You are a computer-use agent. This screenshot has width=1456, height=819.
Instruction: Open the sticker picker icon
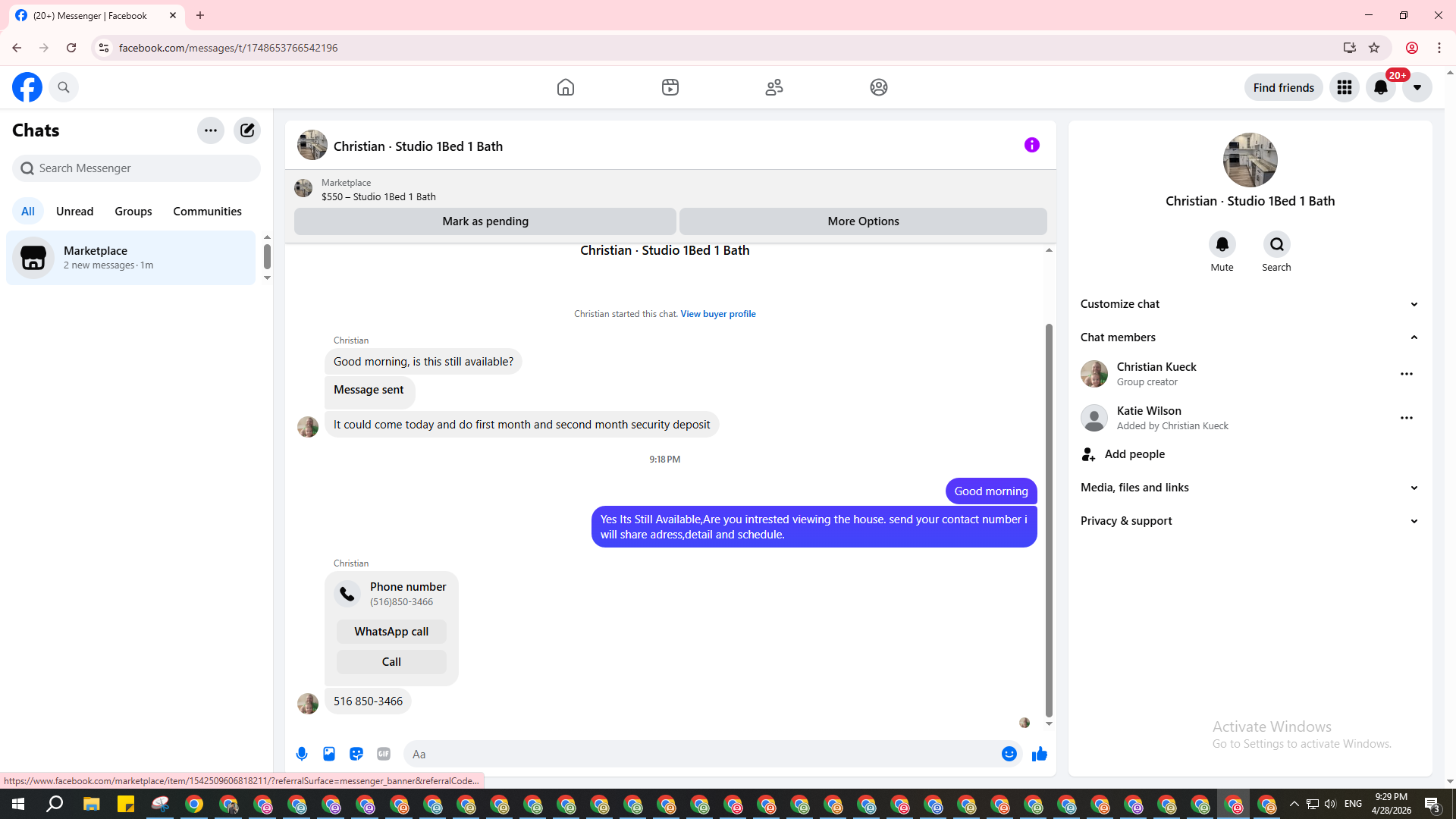(x=356, y=754)
